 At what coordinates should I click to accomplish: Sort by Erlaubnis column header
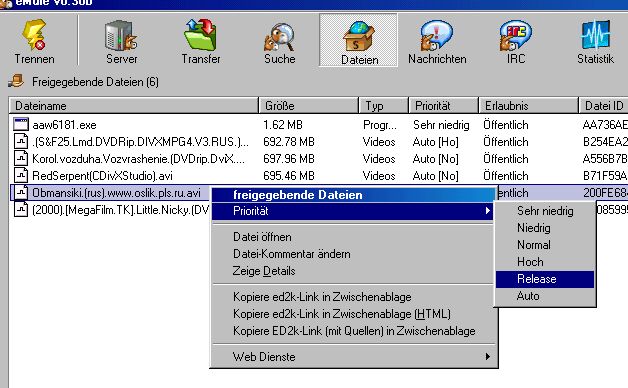click(529, 106)
